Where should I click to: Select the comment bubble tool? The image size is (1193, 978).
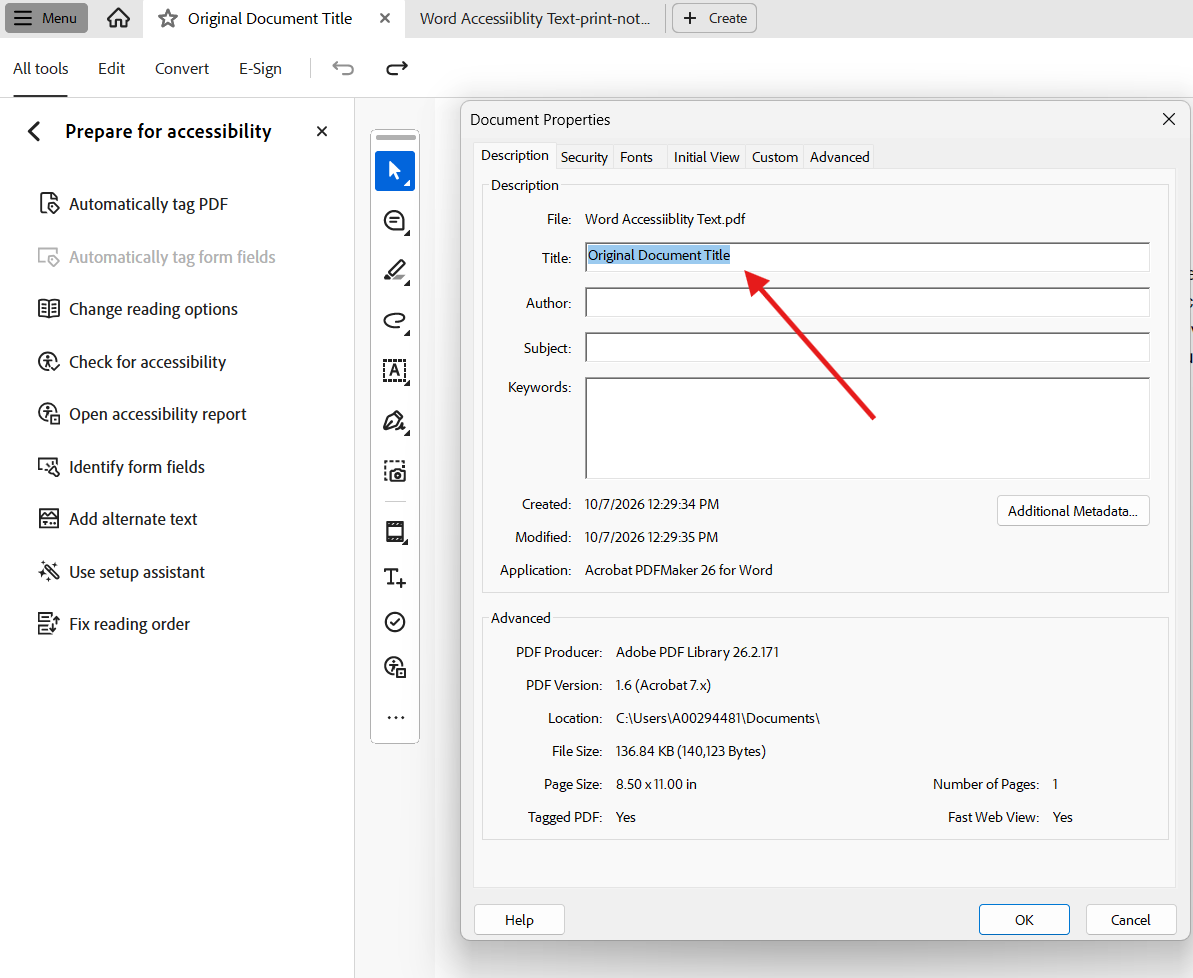(x=395, y=221)
